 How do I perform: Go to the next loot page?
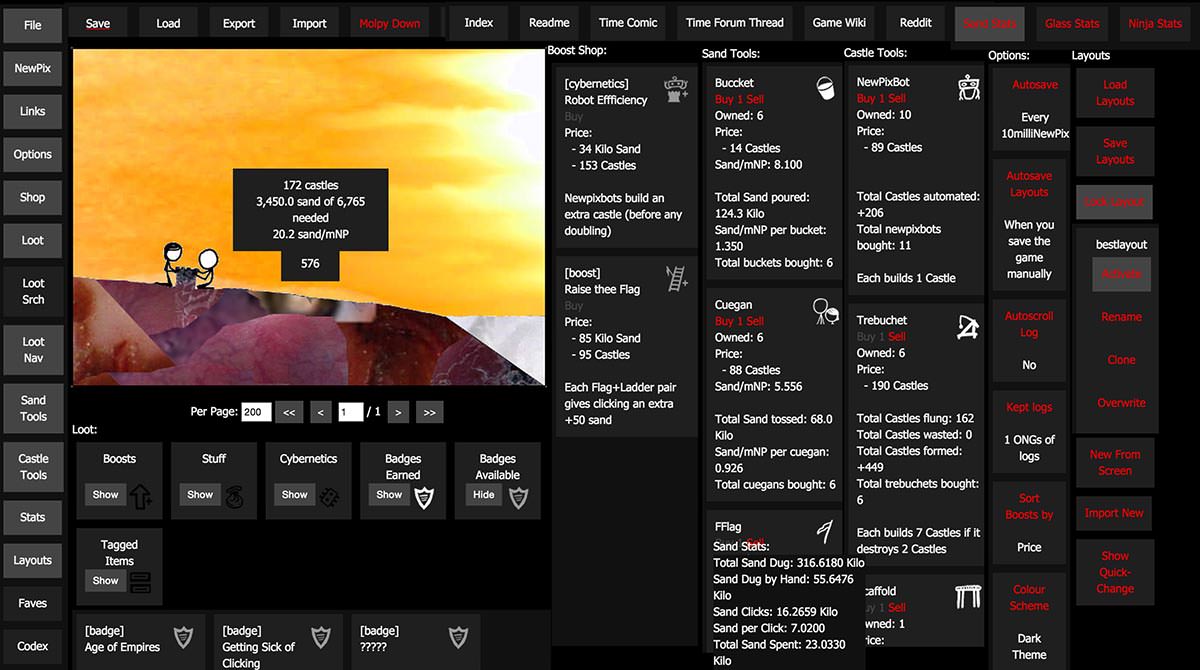[398, 412]
